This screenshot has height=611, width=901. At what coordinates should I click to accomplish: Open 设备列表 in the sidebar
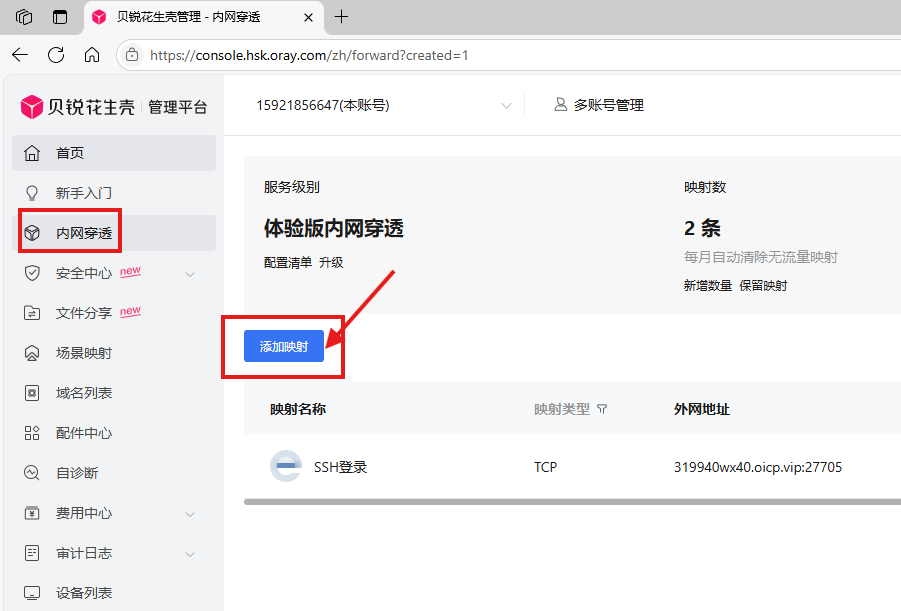pos(114,593)
